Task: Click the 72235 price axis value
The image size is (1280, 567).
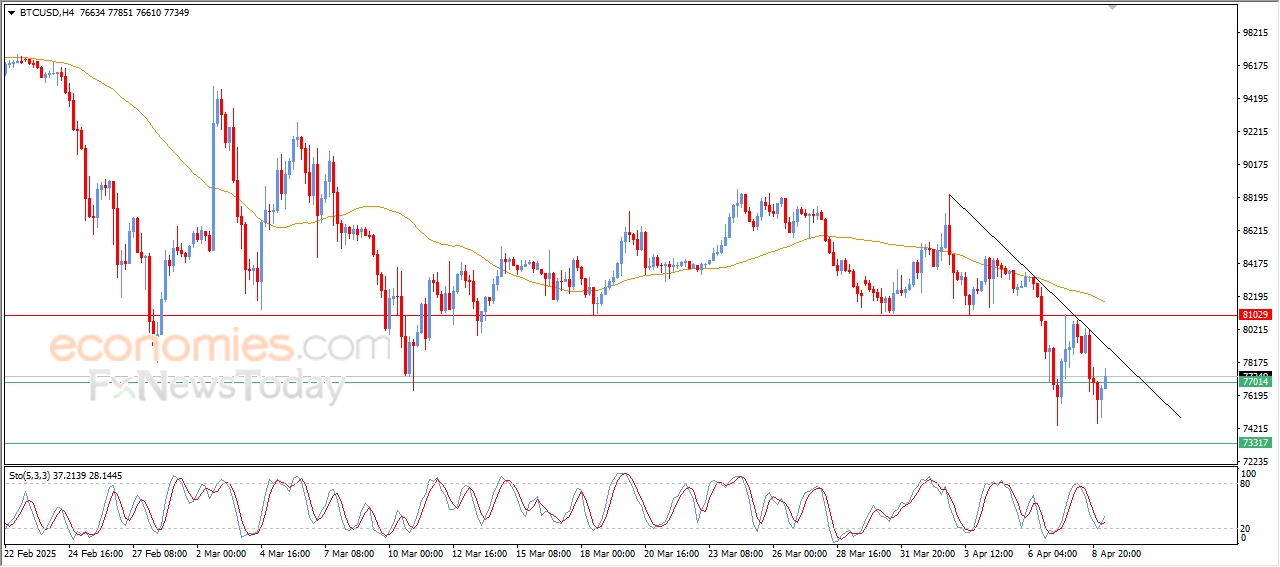Action: pos(1256,462)
